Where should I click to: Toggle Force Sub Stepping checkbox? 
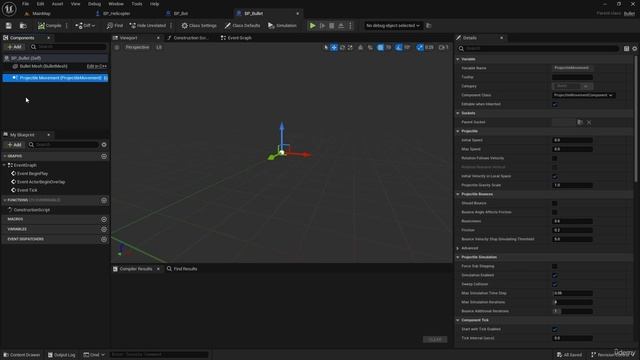pos(555,267)
